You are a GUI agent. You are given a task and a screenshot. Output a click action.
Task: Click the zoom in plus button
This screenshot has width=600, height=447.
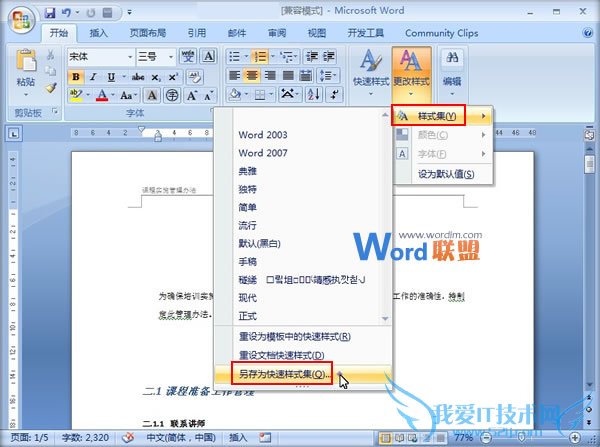(x=575, y=437)
